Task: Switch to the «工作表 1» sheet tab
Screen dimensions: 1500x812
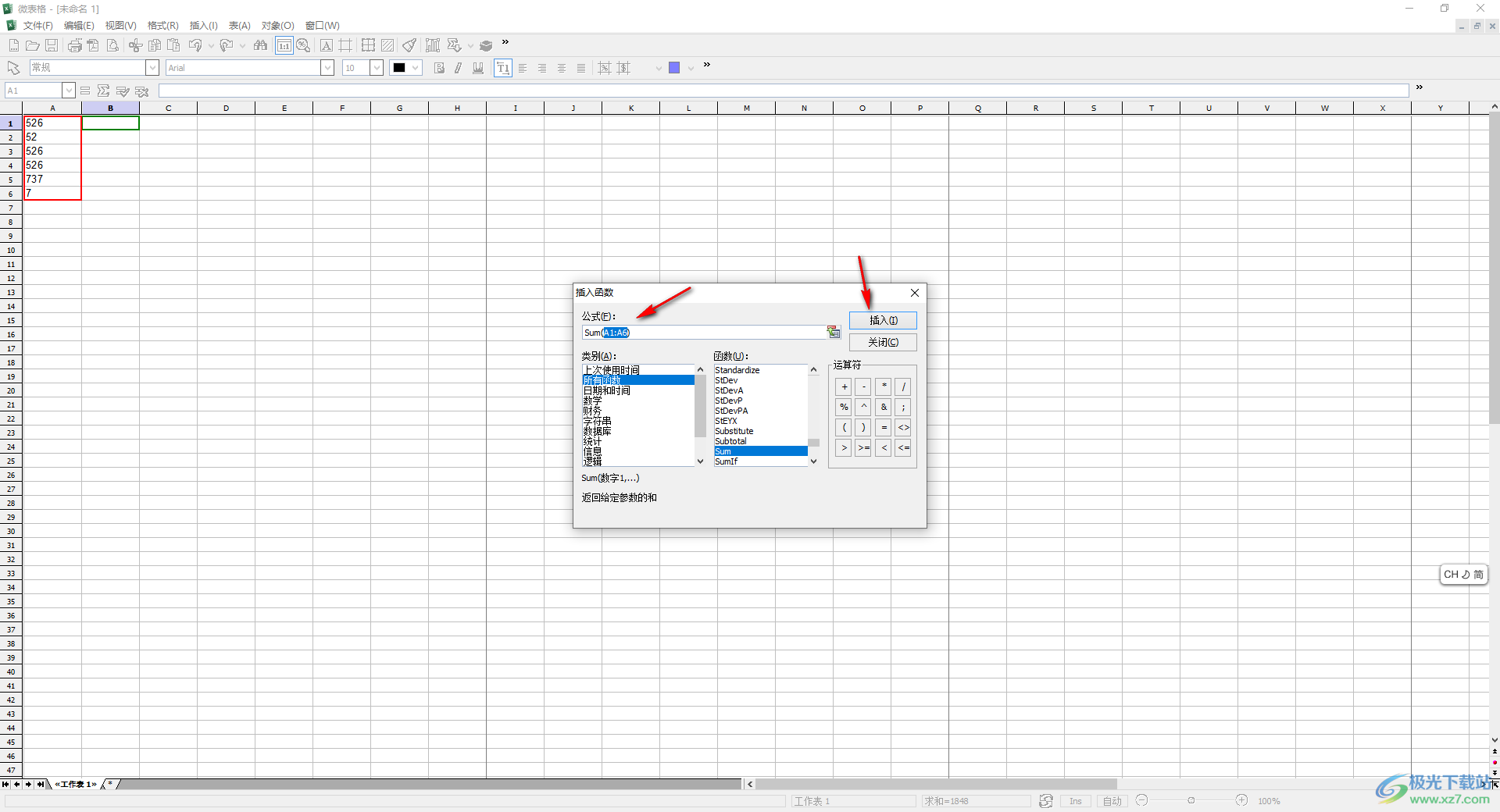Action: pos(76,784)
